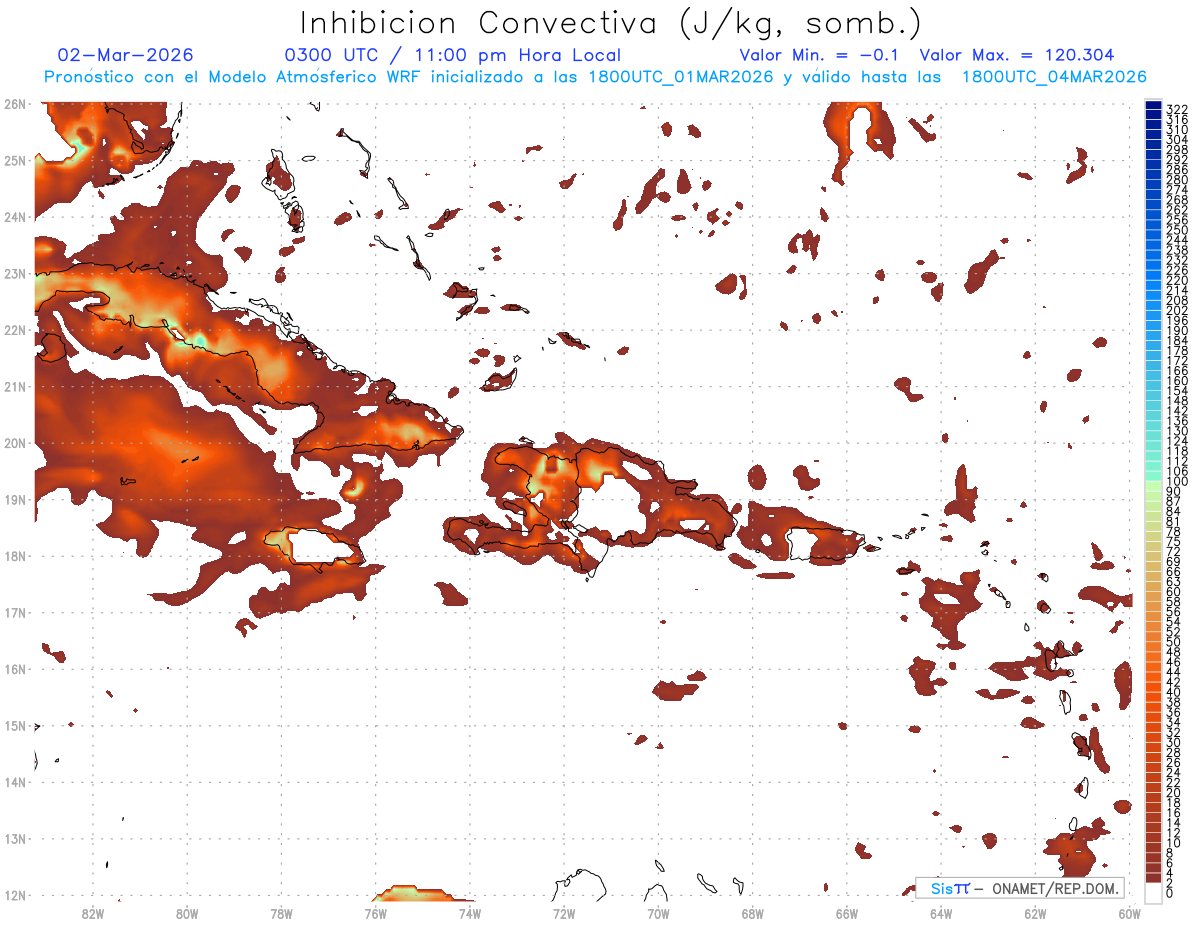Click the "12N" latitude label
Screen dimensions: 1200x927
[x=14, y=895]
